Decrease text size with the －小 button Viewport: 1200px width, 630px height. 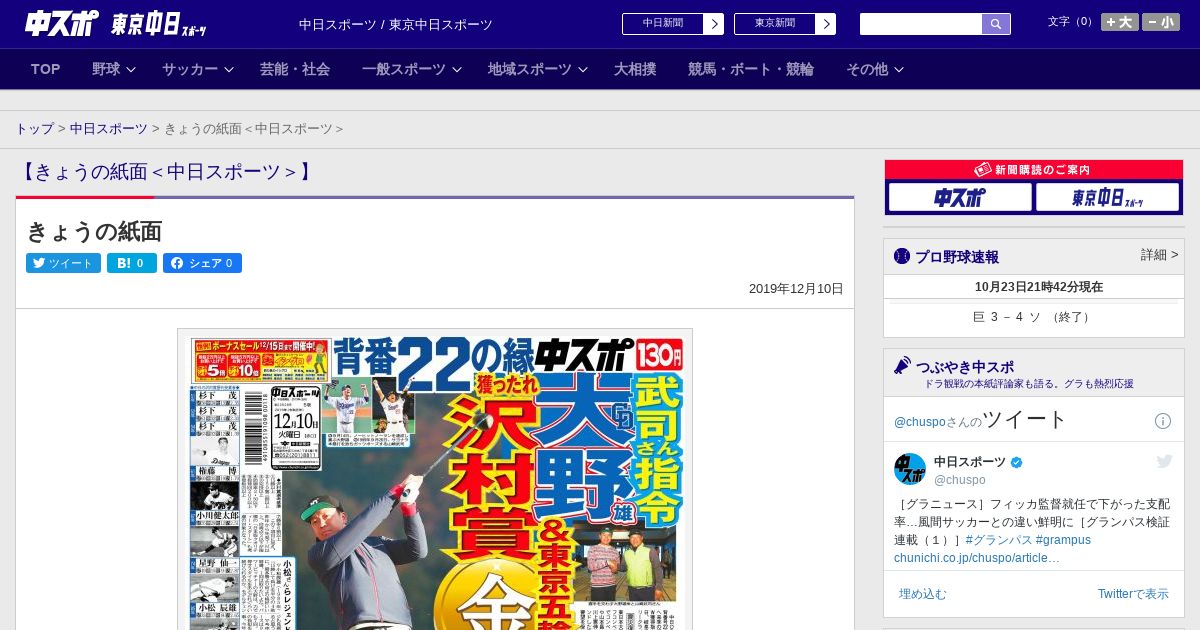[1161, 22]
